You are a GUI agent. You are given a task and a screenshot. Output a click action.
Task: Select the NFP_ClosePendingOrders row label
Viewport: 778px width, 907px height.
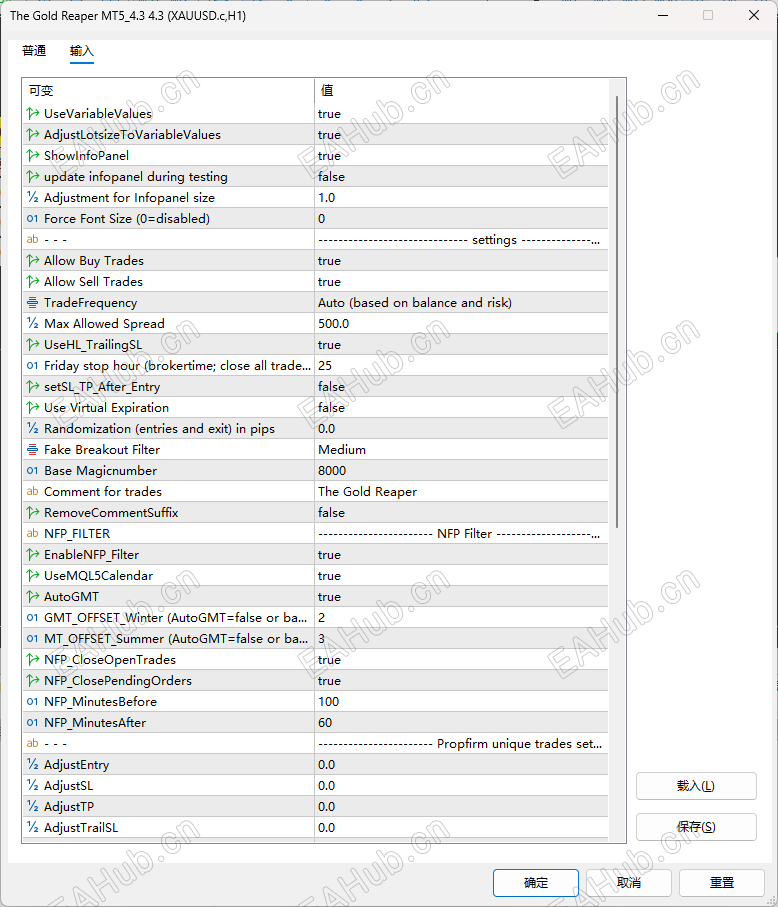tap(118, 681)
